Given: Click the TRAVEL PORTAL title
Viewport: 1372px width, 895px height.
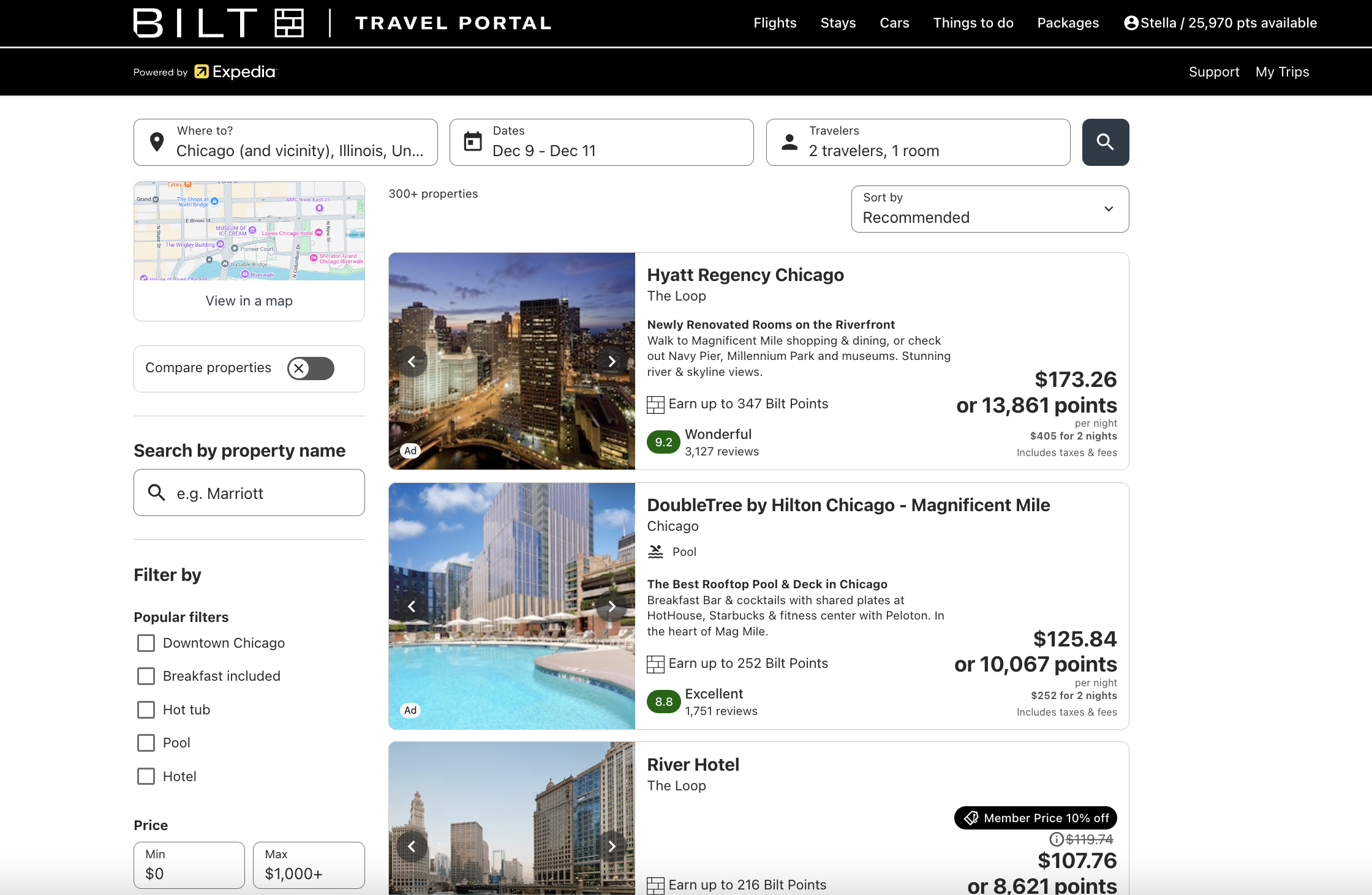Looking at the screenshot, I should [453, 23].
